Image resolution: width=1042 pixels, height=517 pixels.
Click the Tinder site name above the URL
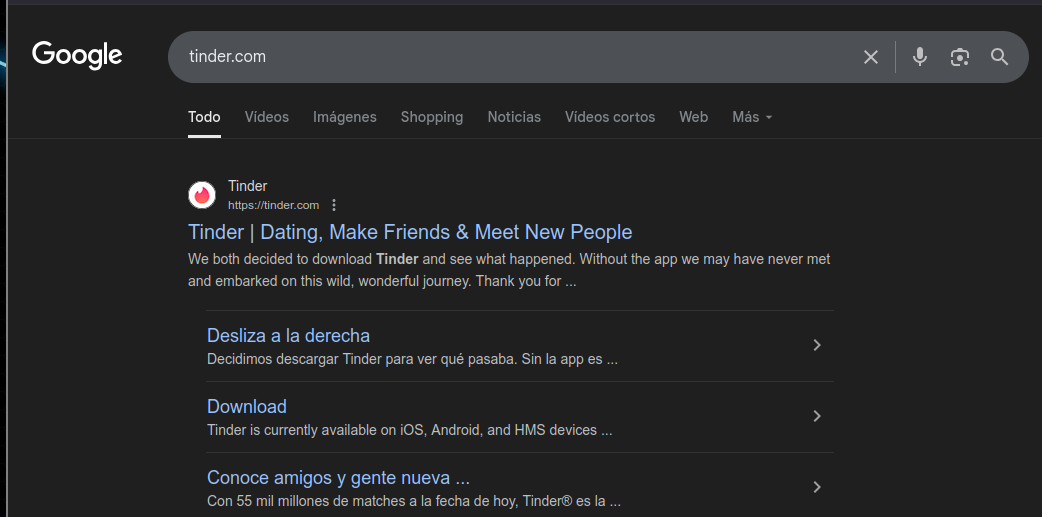[x=247, y=186]
